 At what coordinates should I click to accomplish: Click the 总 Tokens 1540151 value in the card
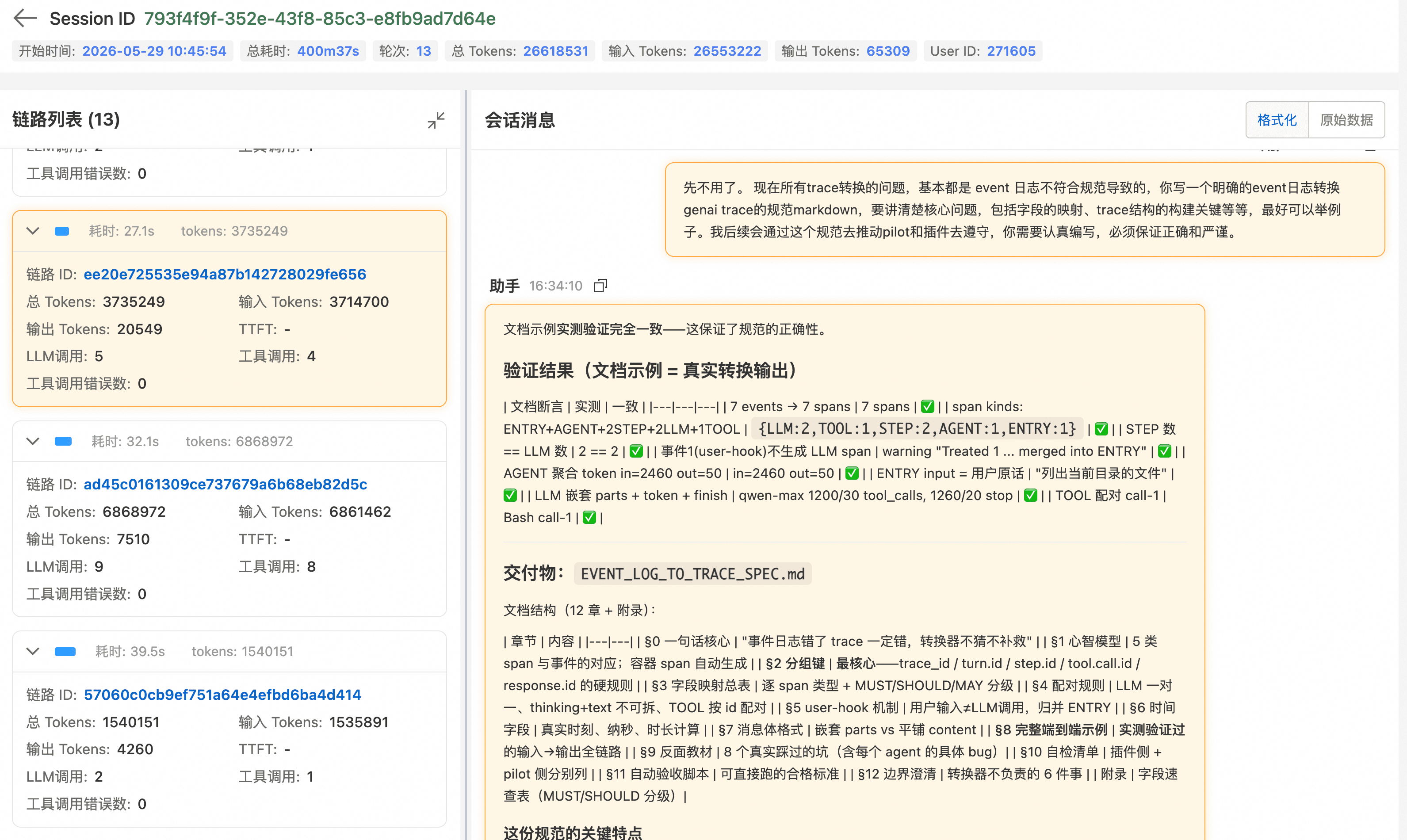(131, 722)
